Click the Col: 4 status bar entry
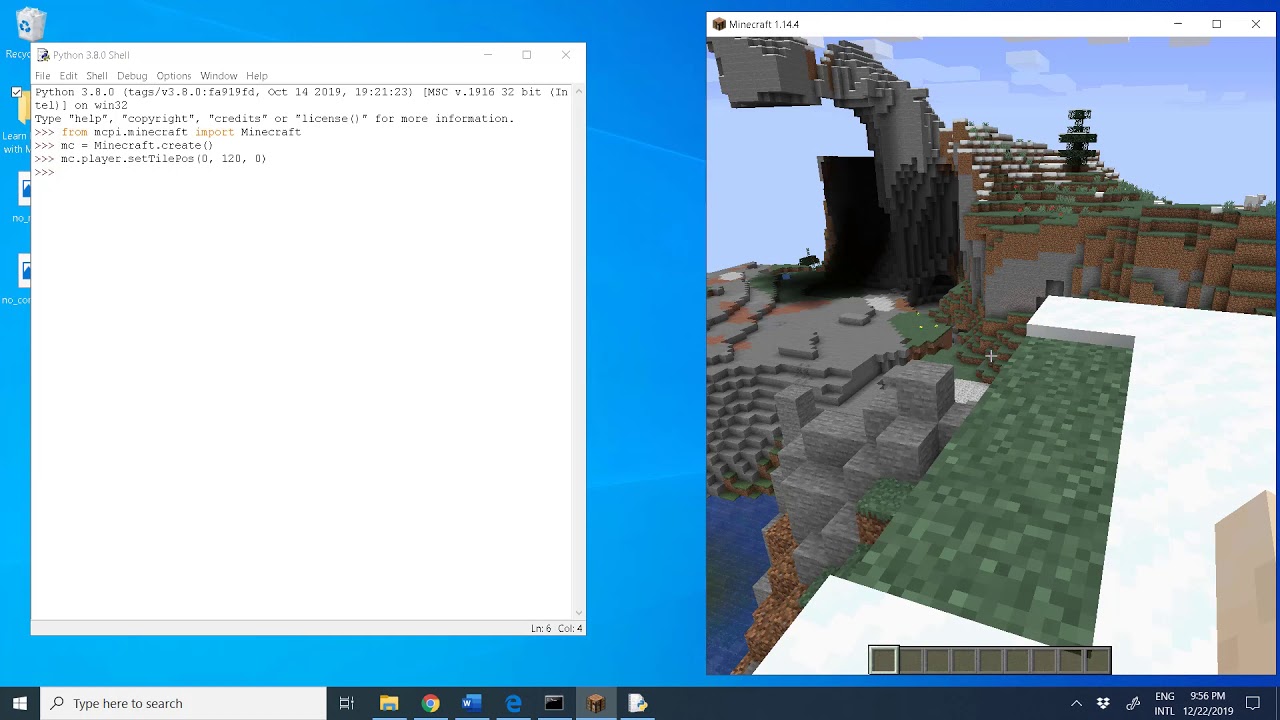 [570, 628]
